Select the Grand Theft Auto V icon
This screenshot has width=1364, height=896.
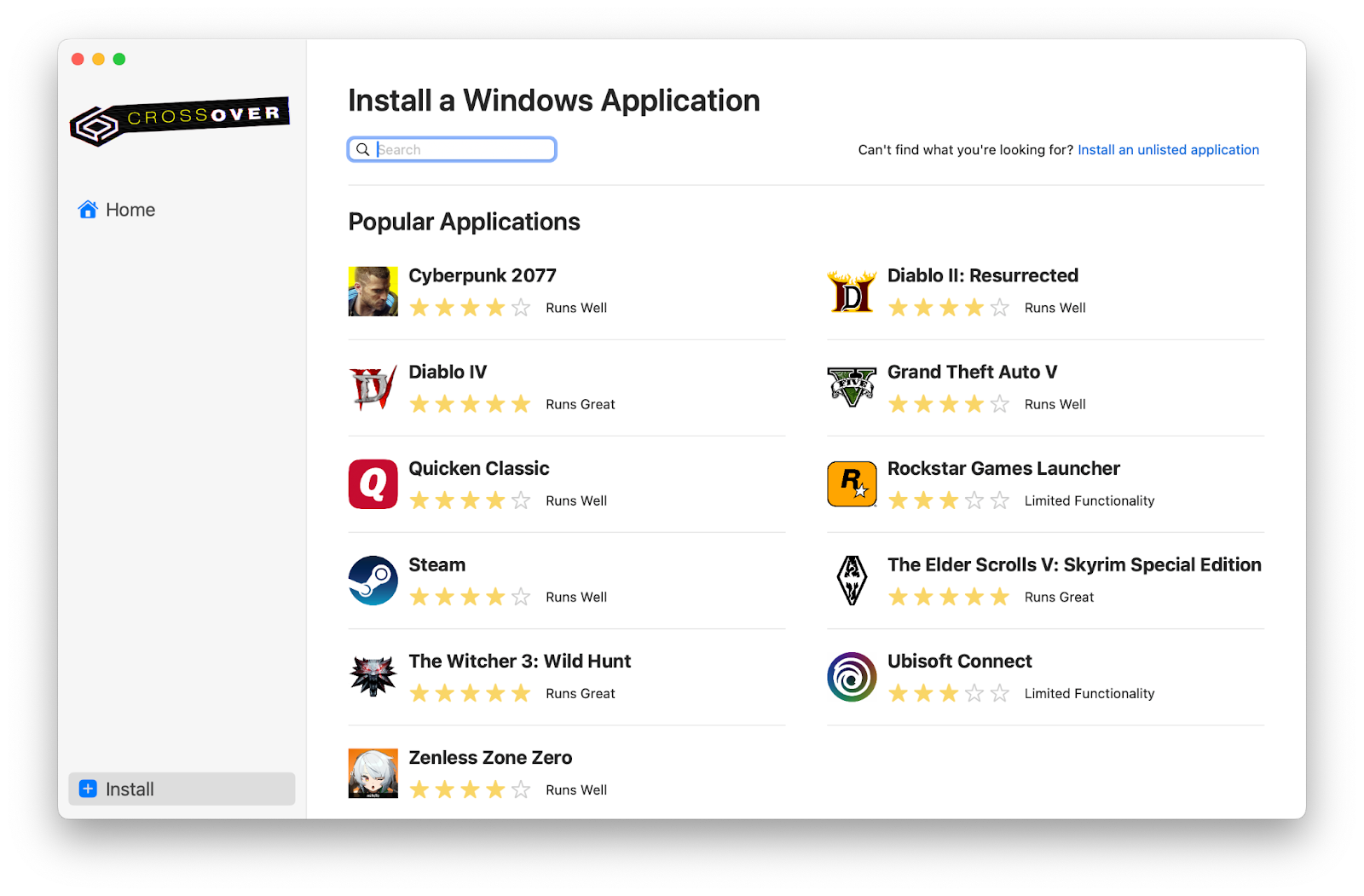pos(851,388)
